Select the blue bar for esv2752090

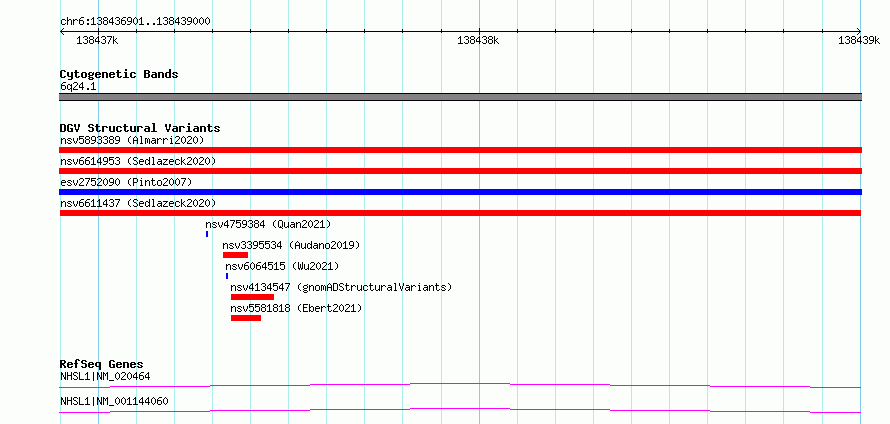tap(460, 192)
